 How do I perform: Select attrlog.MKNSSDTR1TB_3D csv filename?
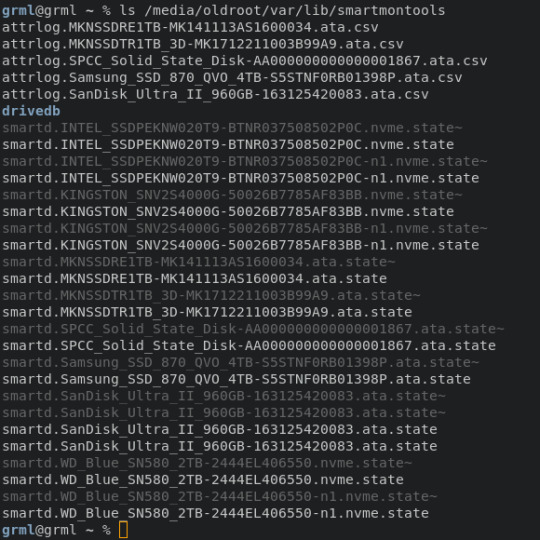(202, 44)
